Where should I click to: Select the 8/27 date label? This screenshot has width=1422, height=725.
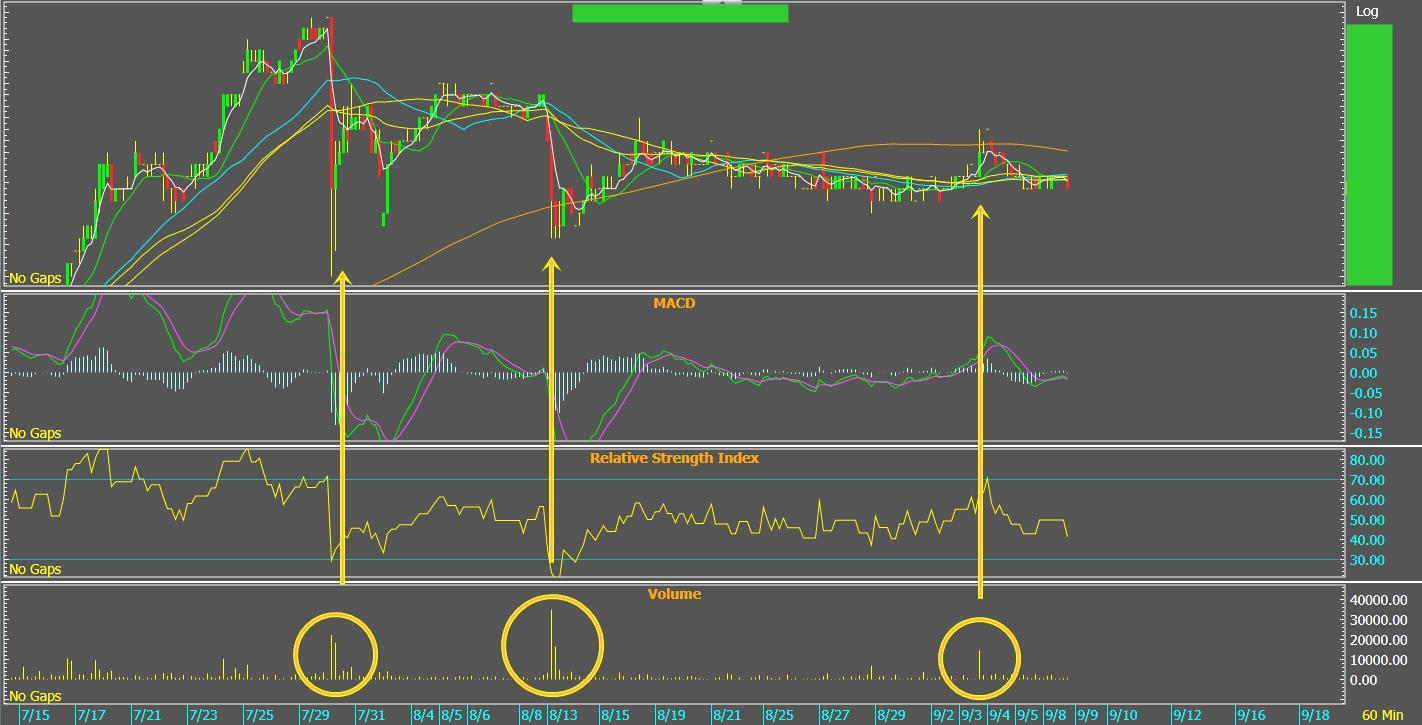click(835, 716)
